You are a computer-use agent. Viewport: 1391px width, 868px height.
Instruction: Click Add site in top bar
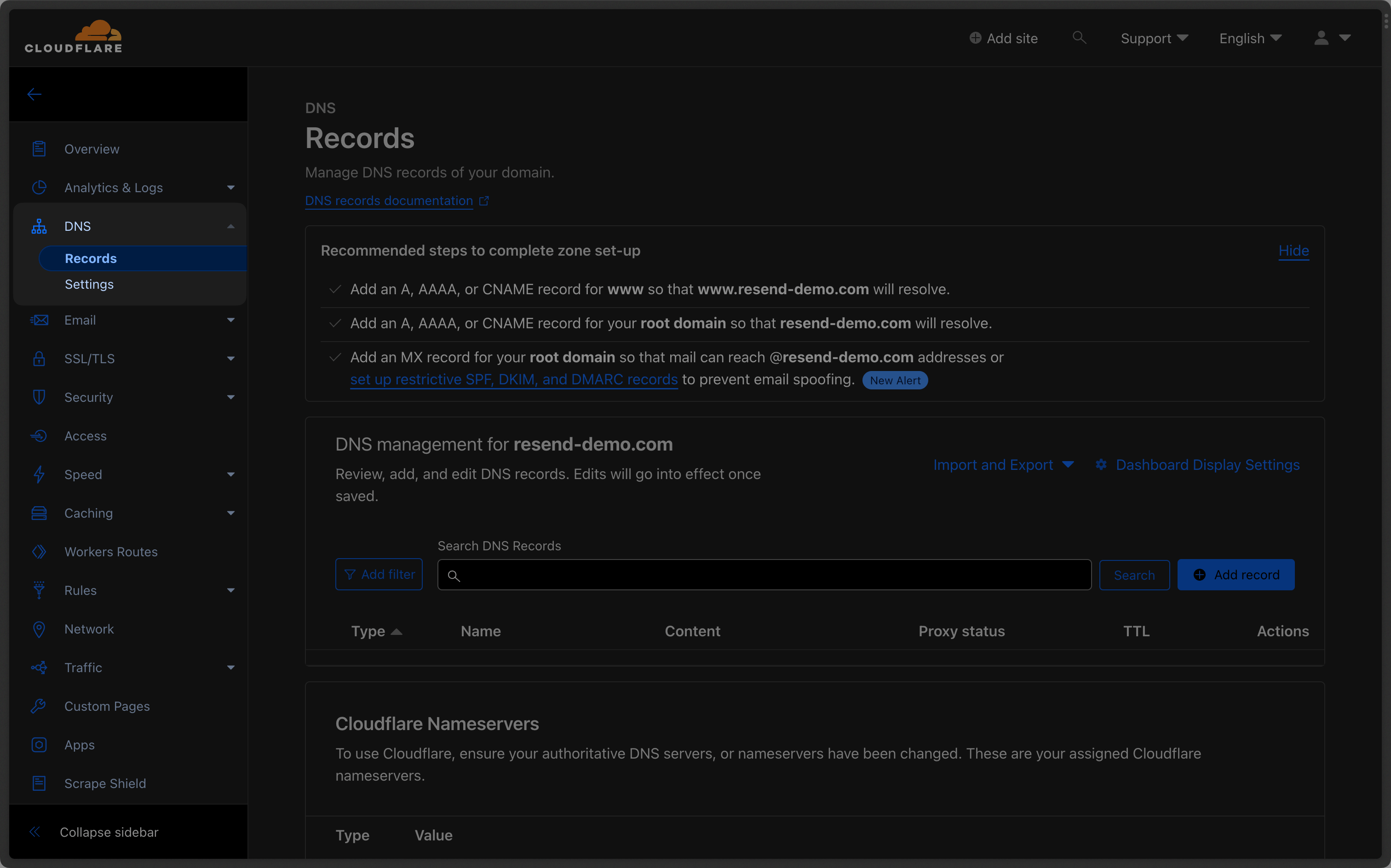coord(1012,39)
